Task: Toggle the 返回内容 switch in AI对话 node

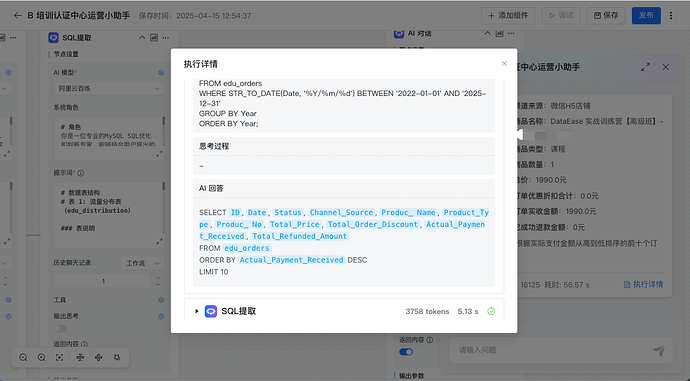Action: pos(406,352)
